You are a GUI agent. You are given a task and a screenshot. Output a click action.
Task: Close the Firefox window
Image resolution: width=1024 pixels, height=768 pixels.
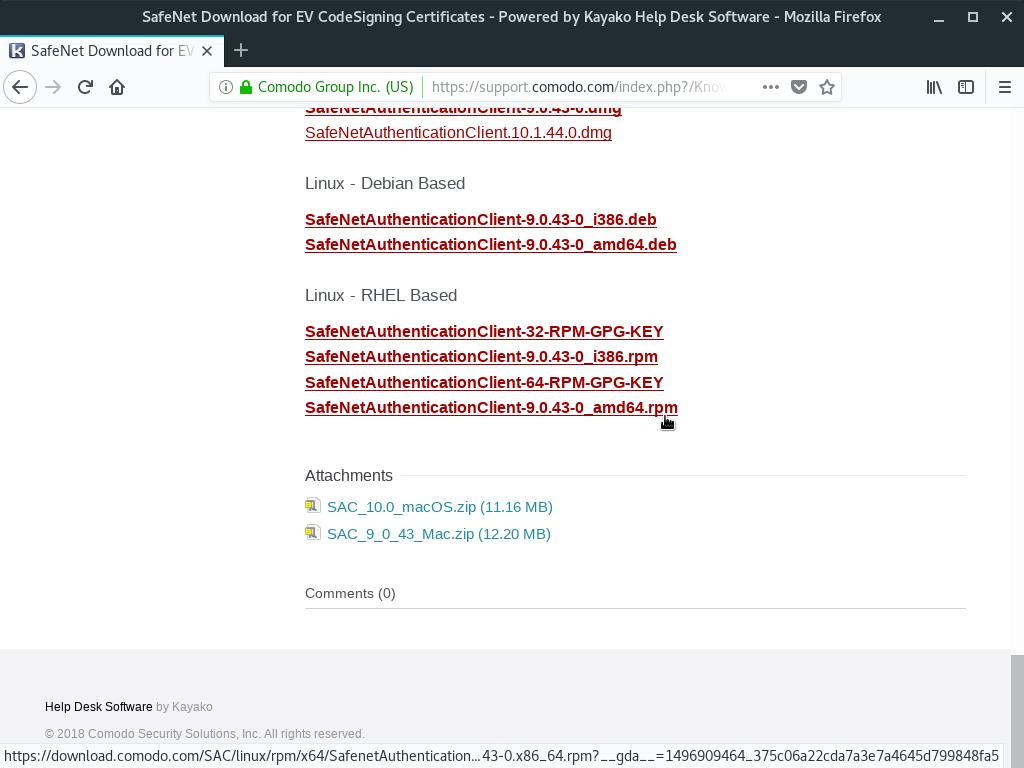tap(1006, 18)
